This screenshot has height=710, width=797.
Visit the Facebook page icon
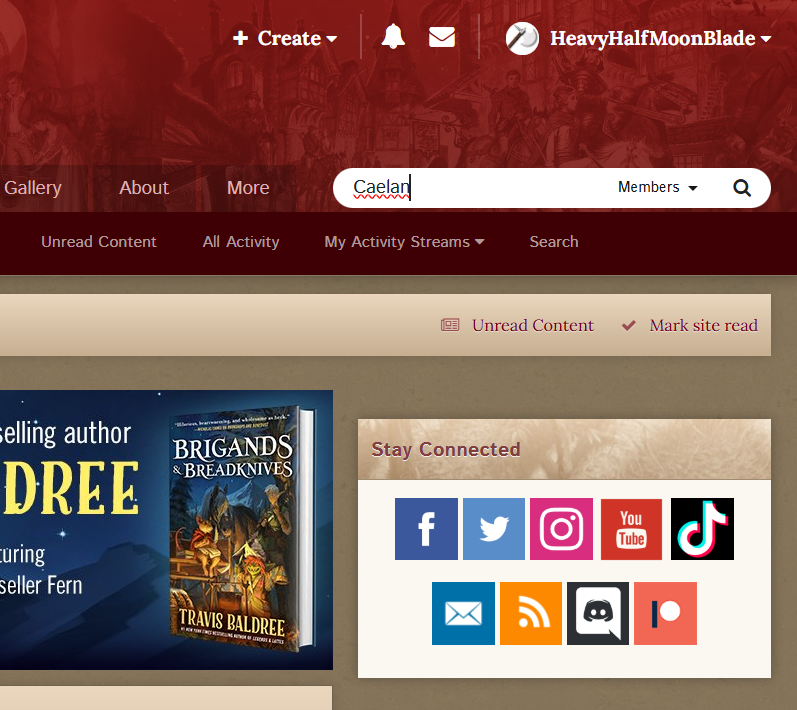(426, 529)
